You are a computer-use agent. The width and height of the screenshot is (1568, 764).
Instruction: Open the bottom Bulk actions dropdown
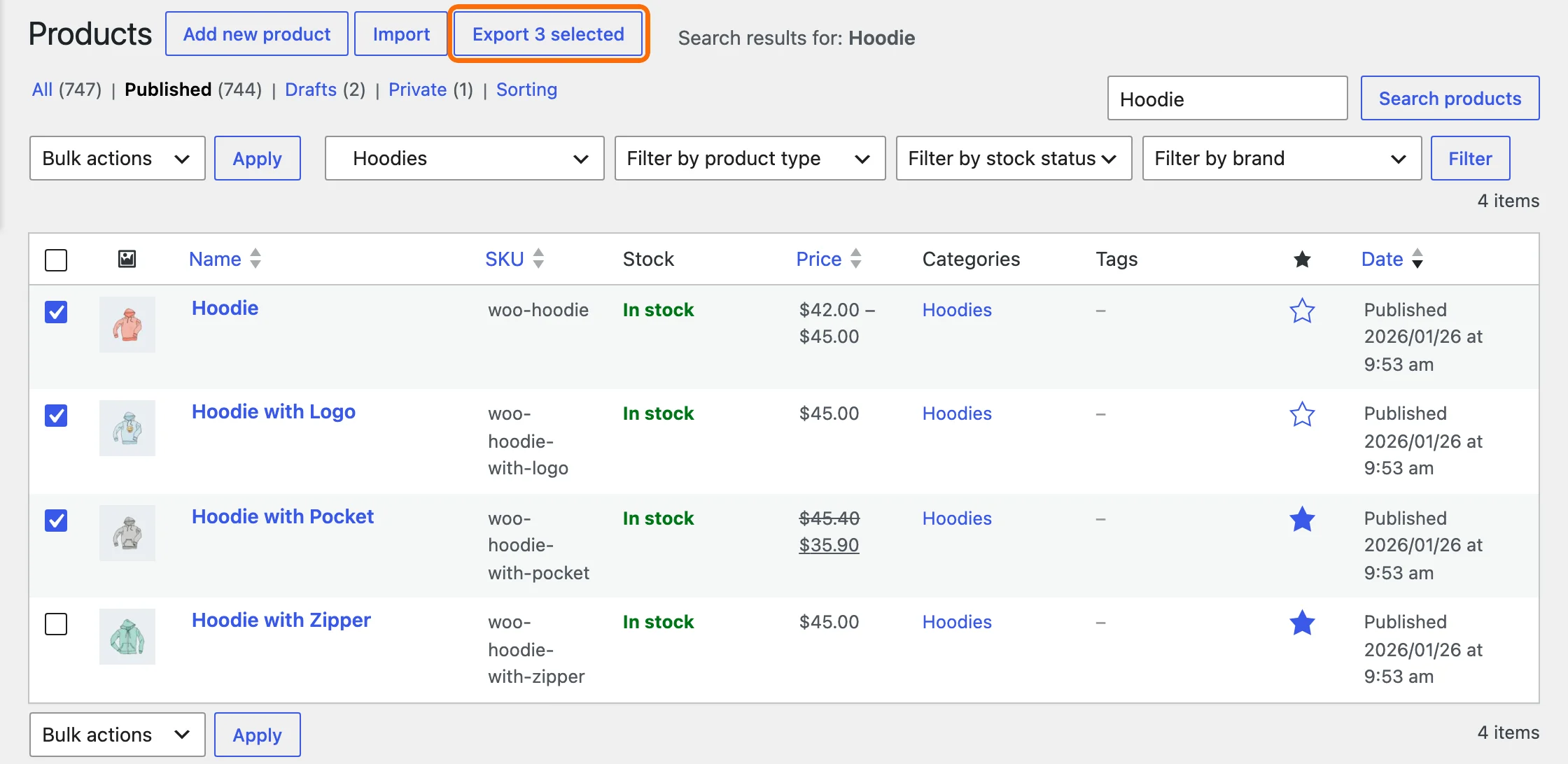pyautogui.click(x=118, y=735)
